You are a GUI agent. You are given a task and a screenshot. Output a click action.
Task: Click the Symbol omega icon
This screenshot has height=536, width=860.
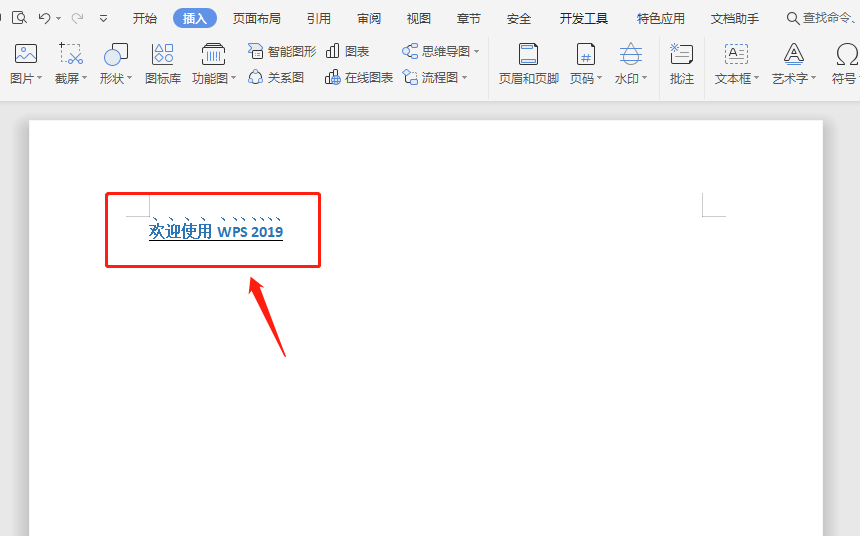click(x=847, y=54)
